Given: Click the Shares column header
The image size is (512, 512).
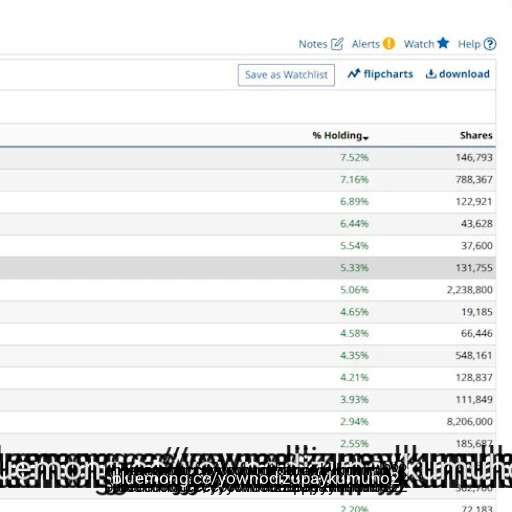Looking at the screenshot, I should [x=476, y=135].
